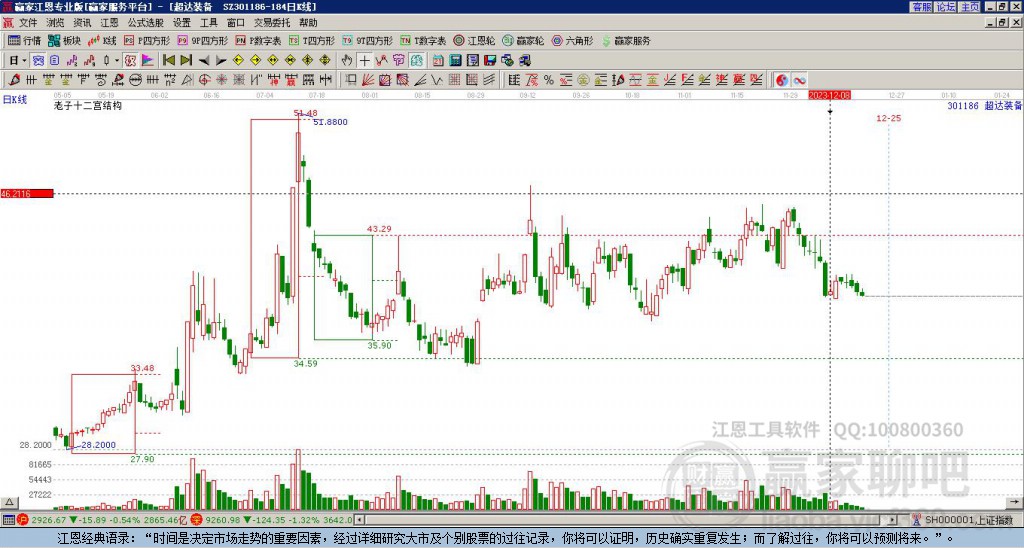Open the 公式选股 menu
The image size is (1024, 548).
tap(146, 23)
